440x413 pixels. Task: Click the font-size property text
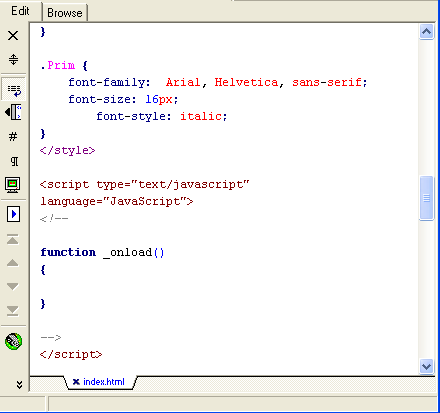[102, 99]
